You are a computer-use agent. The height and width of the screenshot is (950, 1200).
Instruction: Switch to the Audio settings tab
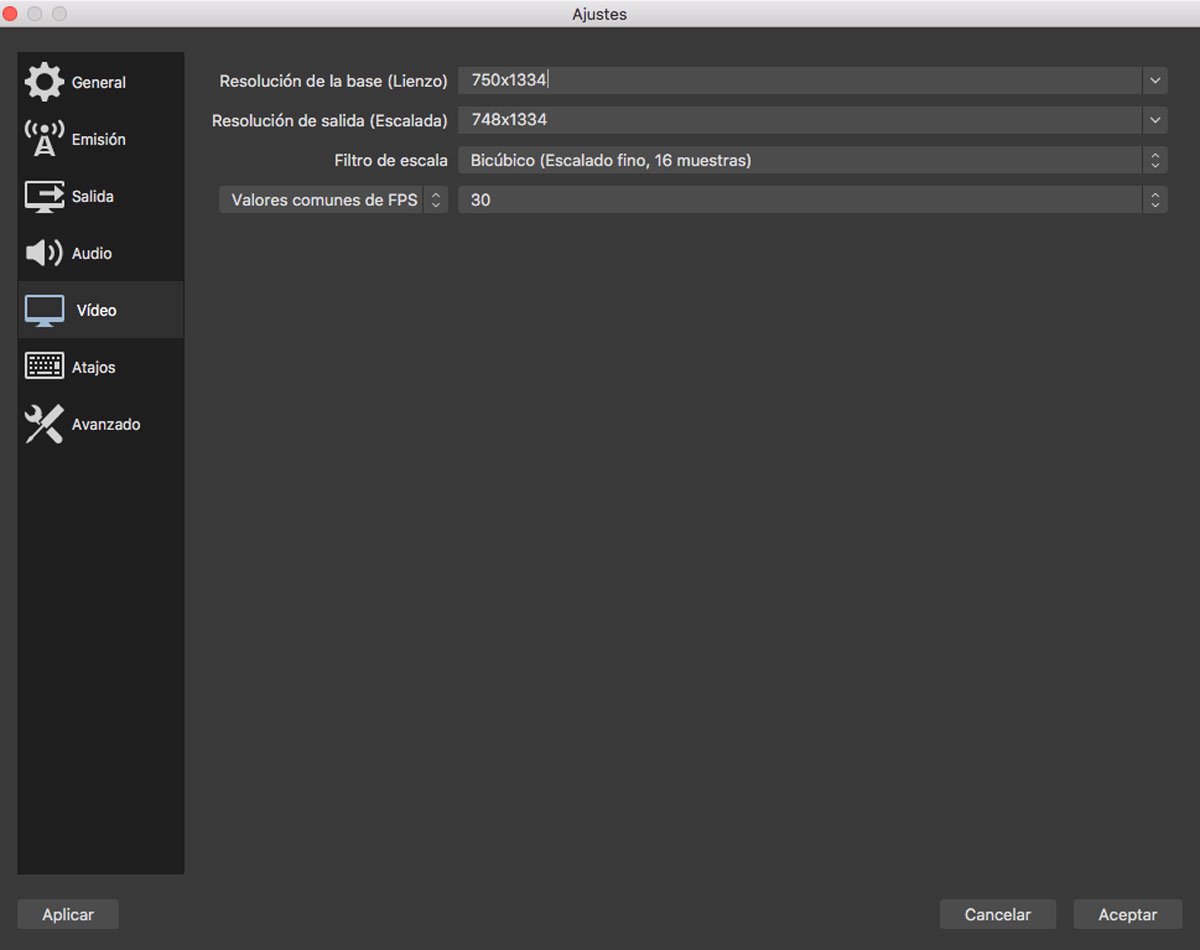pyautogui.click(x=92, y=254)
